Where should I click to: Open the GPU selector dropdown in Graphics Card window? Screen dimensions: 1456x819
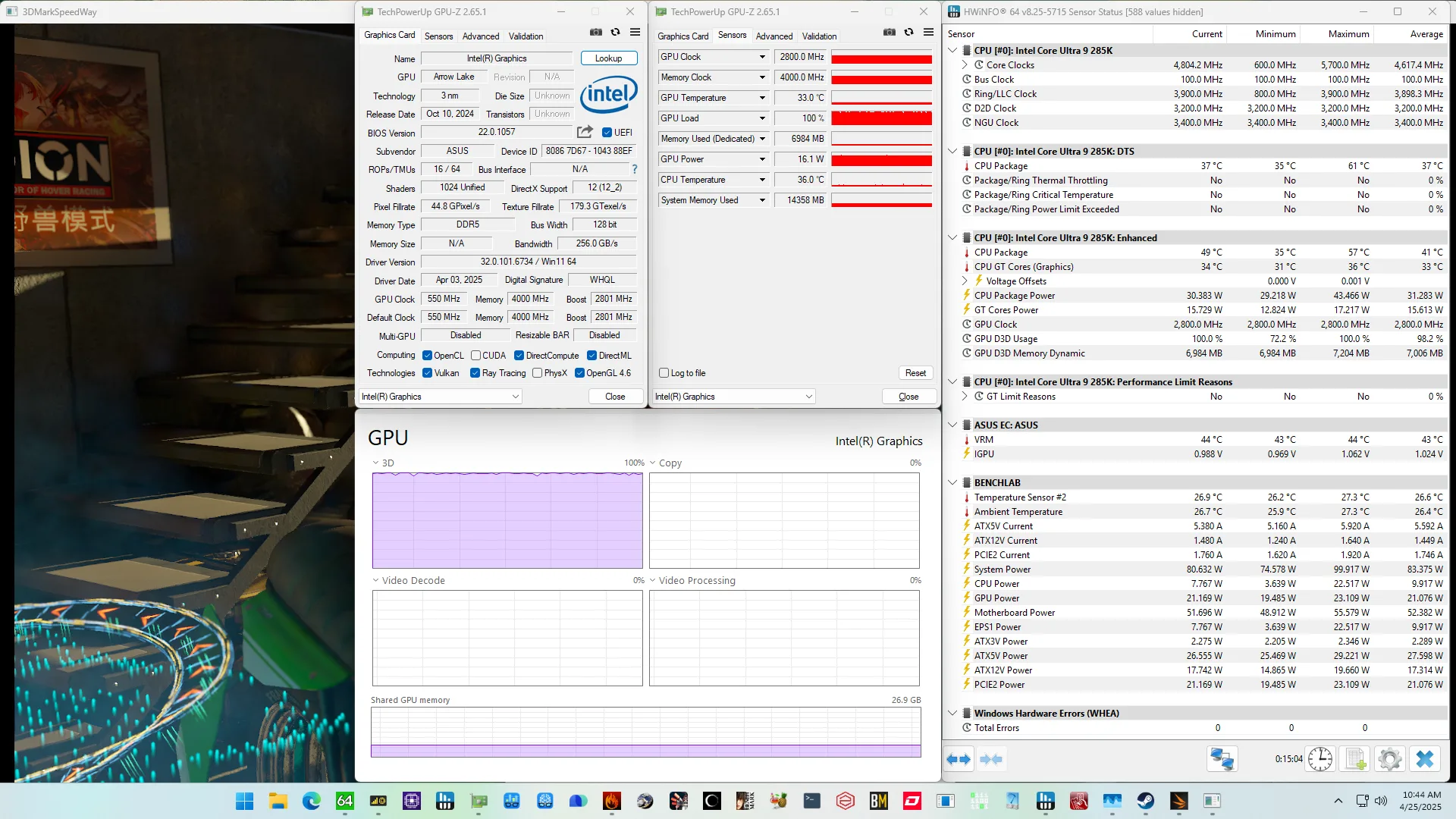(441, 397)
